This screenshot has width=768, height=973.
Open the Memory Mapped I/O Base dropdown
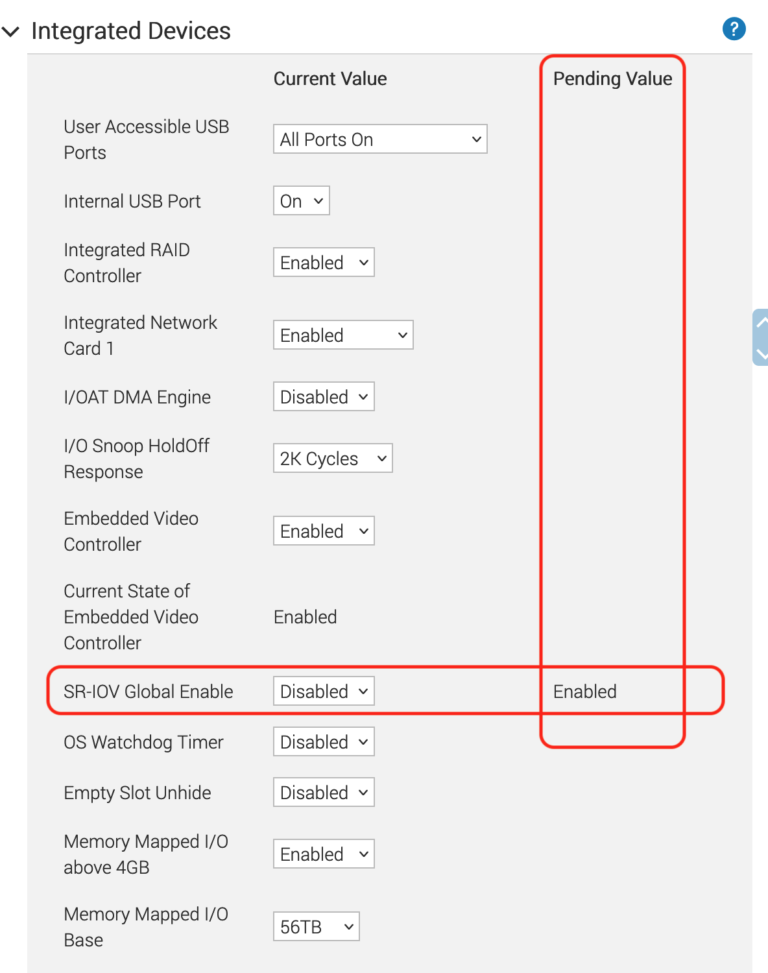(316, 926)
